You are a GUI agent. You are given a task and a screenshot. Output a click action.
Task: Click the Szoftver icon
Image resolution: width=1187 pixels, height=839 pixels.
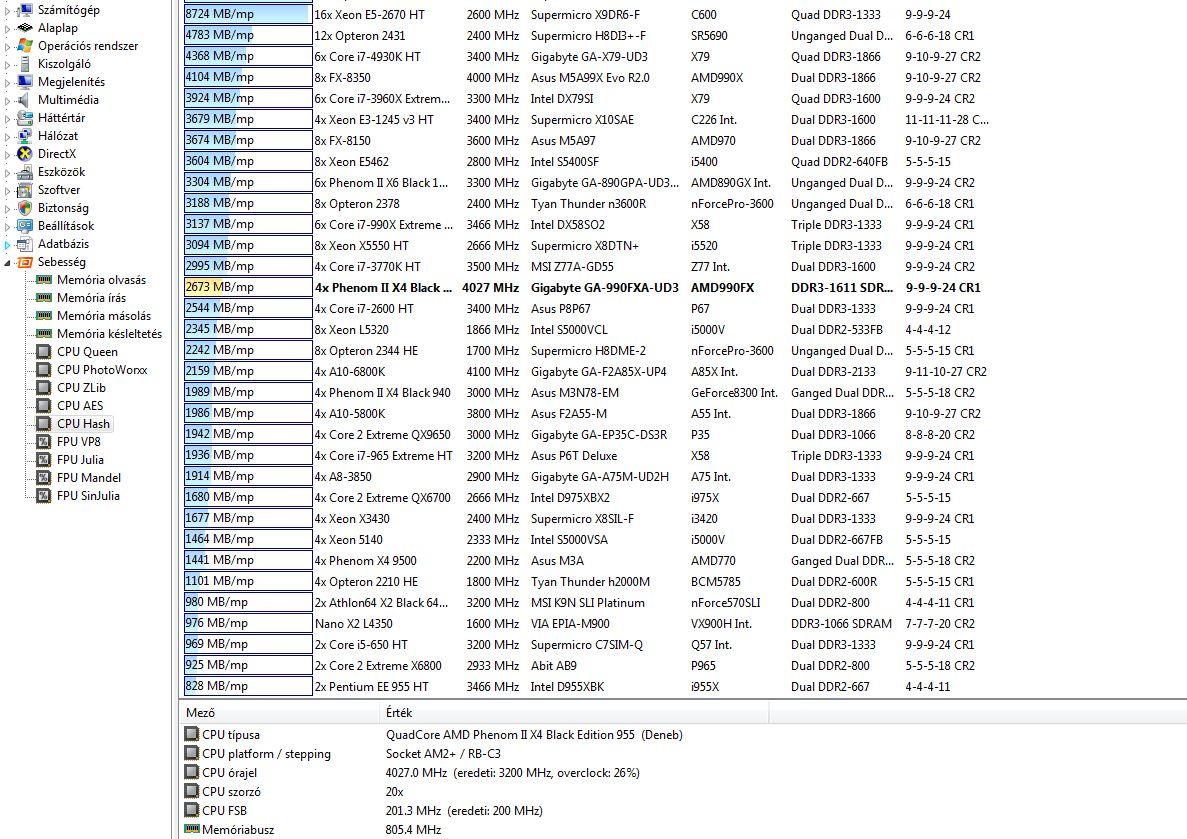tap(25, 190)
